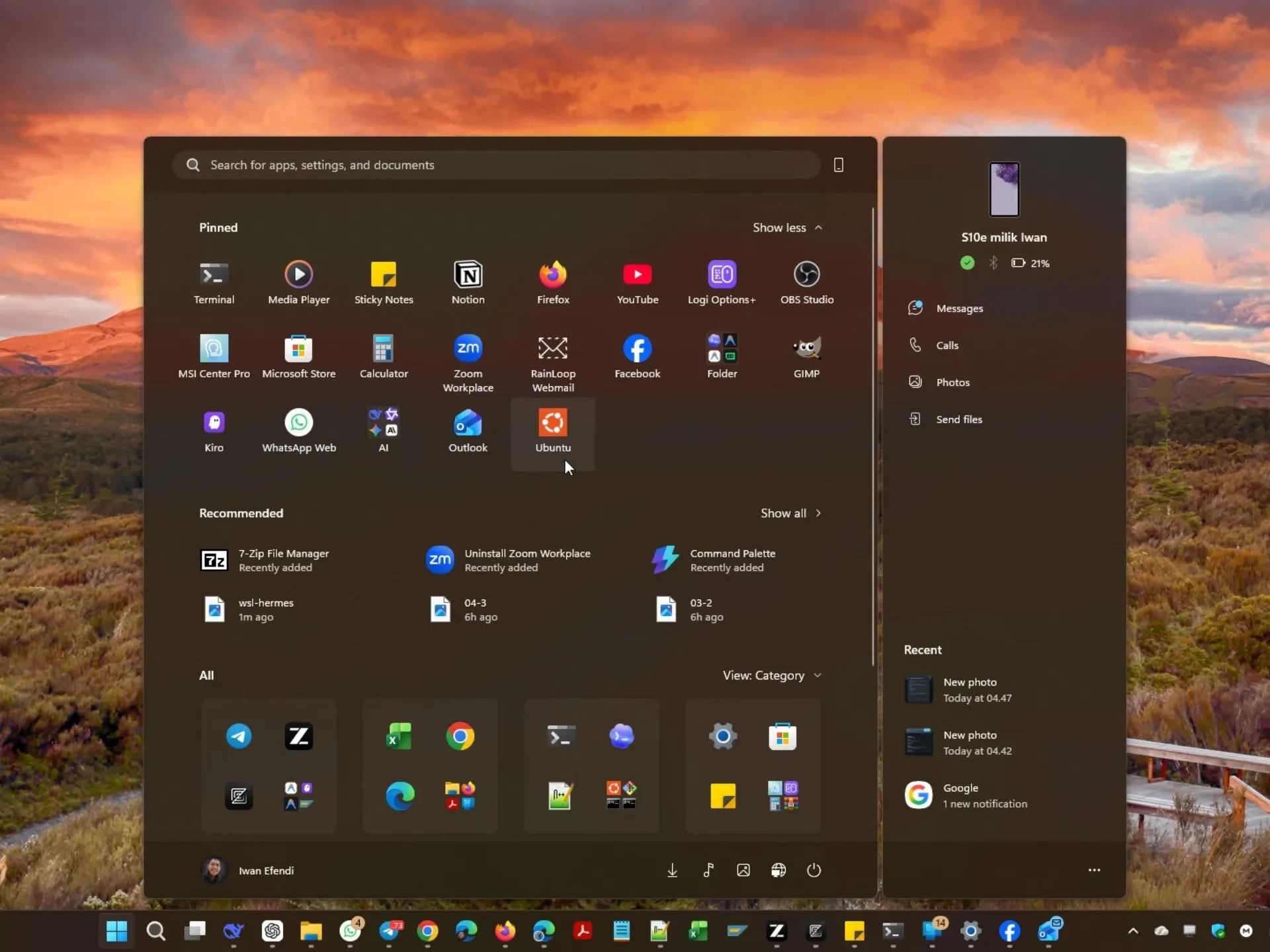The height and width of the screenshot is (952, 1270).
Task: Open Firefox from pinned apps
Action: (x=552, y=283)
